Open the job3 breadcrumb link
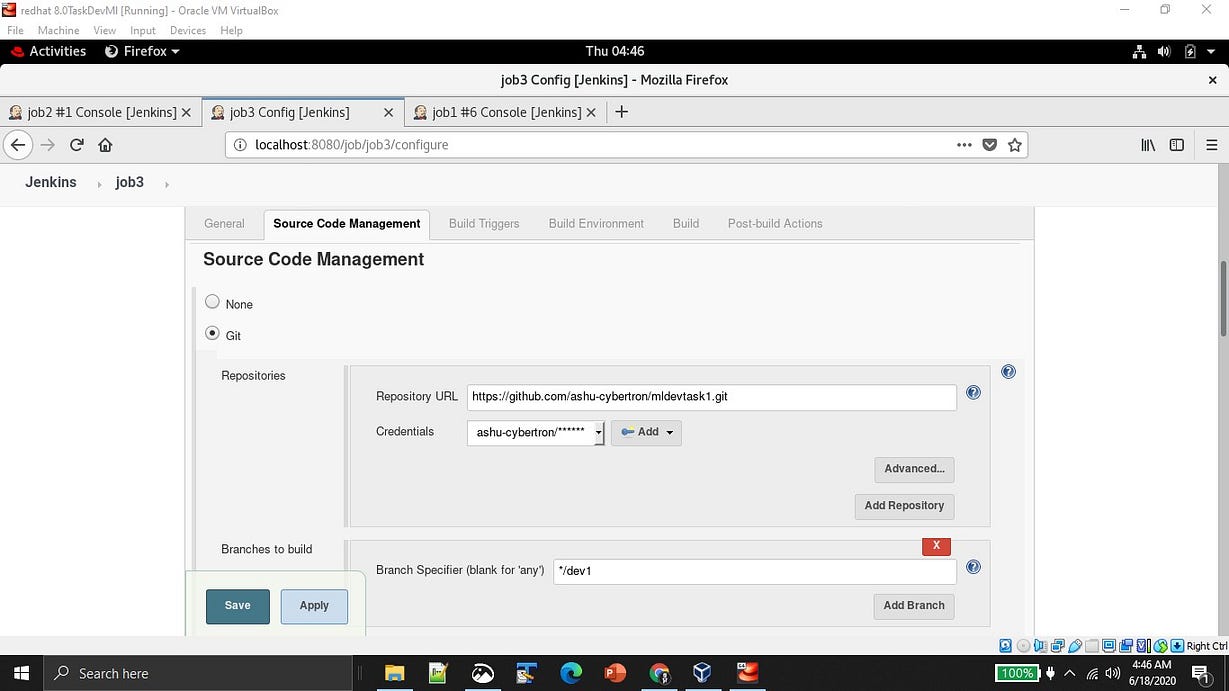The width and height of the screenshot is (1229, 691). (130, 183)
